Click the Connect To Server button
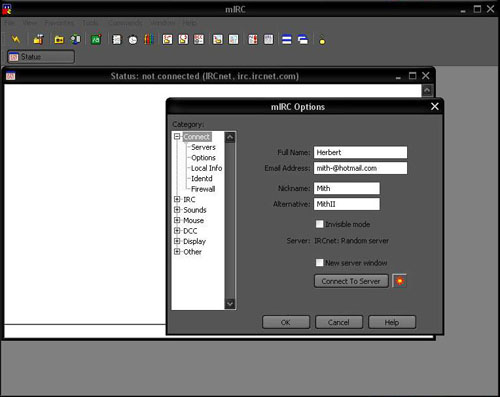Viewport: 500px width, 397px height. point(351,281)
